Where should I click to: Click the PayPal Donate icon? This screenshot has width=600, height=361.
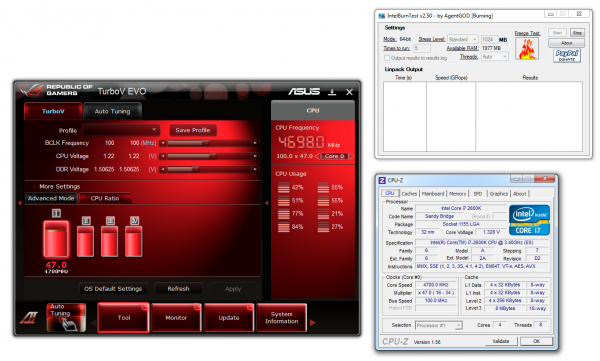click(567, 55)
